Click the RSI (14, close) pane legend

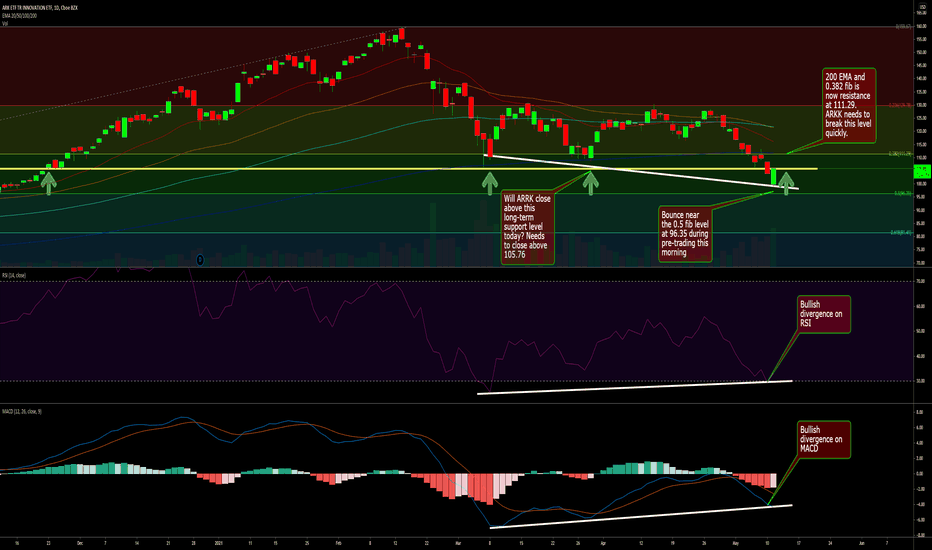pos(14,275)
